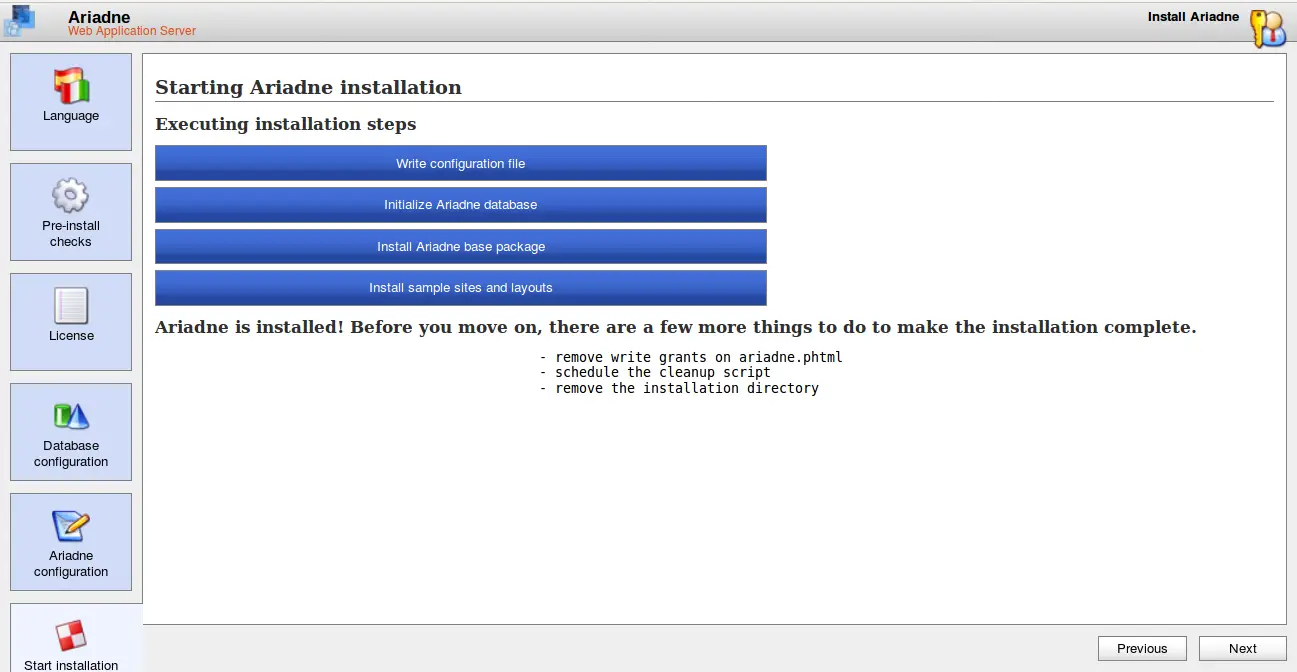Go to the Database configuration step label
Viewport: 1297px width, 672px height.
pyautogui.click(x=71, y=454)
